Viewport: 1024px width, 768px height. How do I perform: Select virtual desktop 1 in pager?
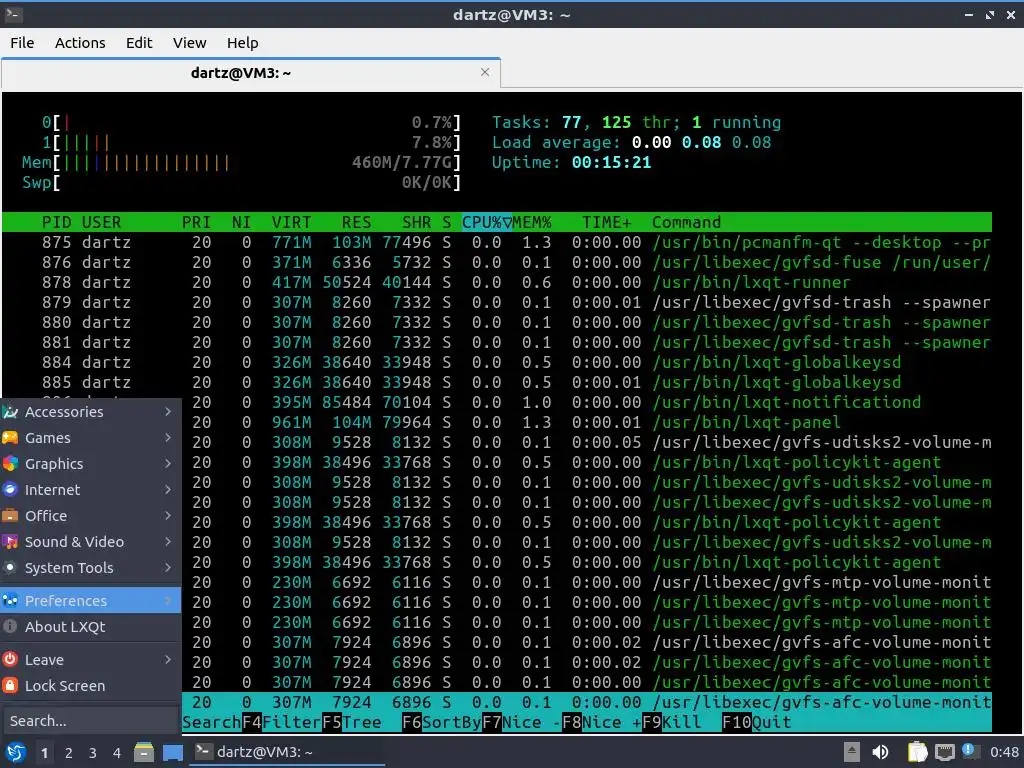point(44,753)
